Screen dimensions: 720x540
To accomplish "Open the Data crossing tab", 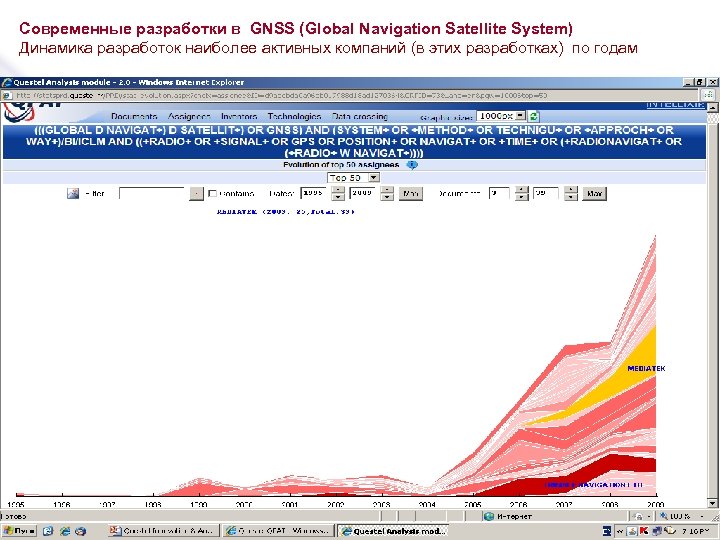I will pyautogui.click(x=360, y=116).
